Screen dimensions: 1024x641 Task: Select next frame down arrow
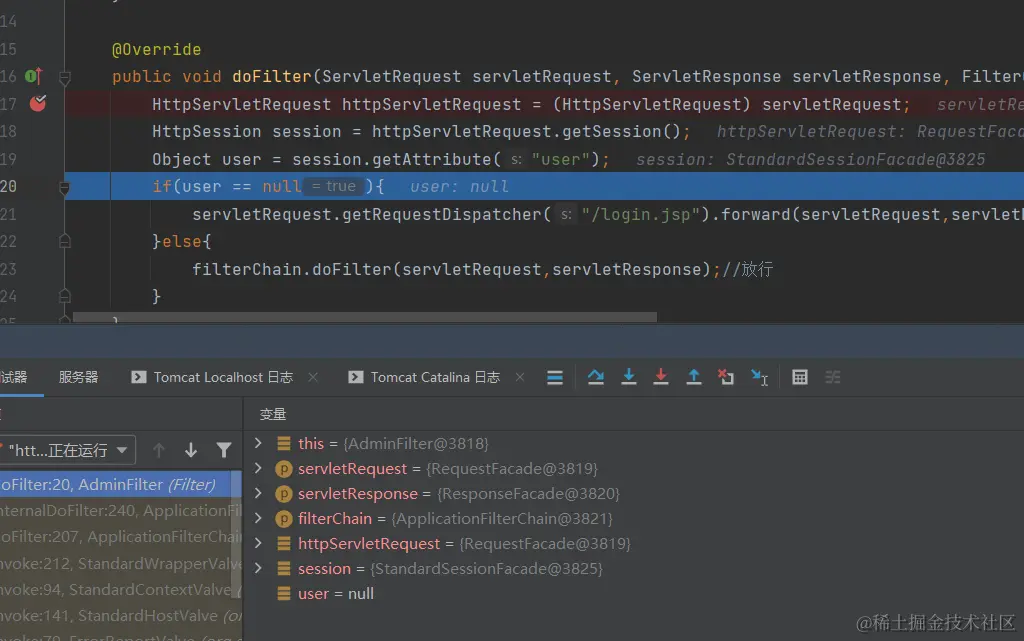[x=191, y=450]
